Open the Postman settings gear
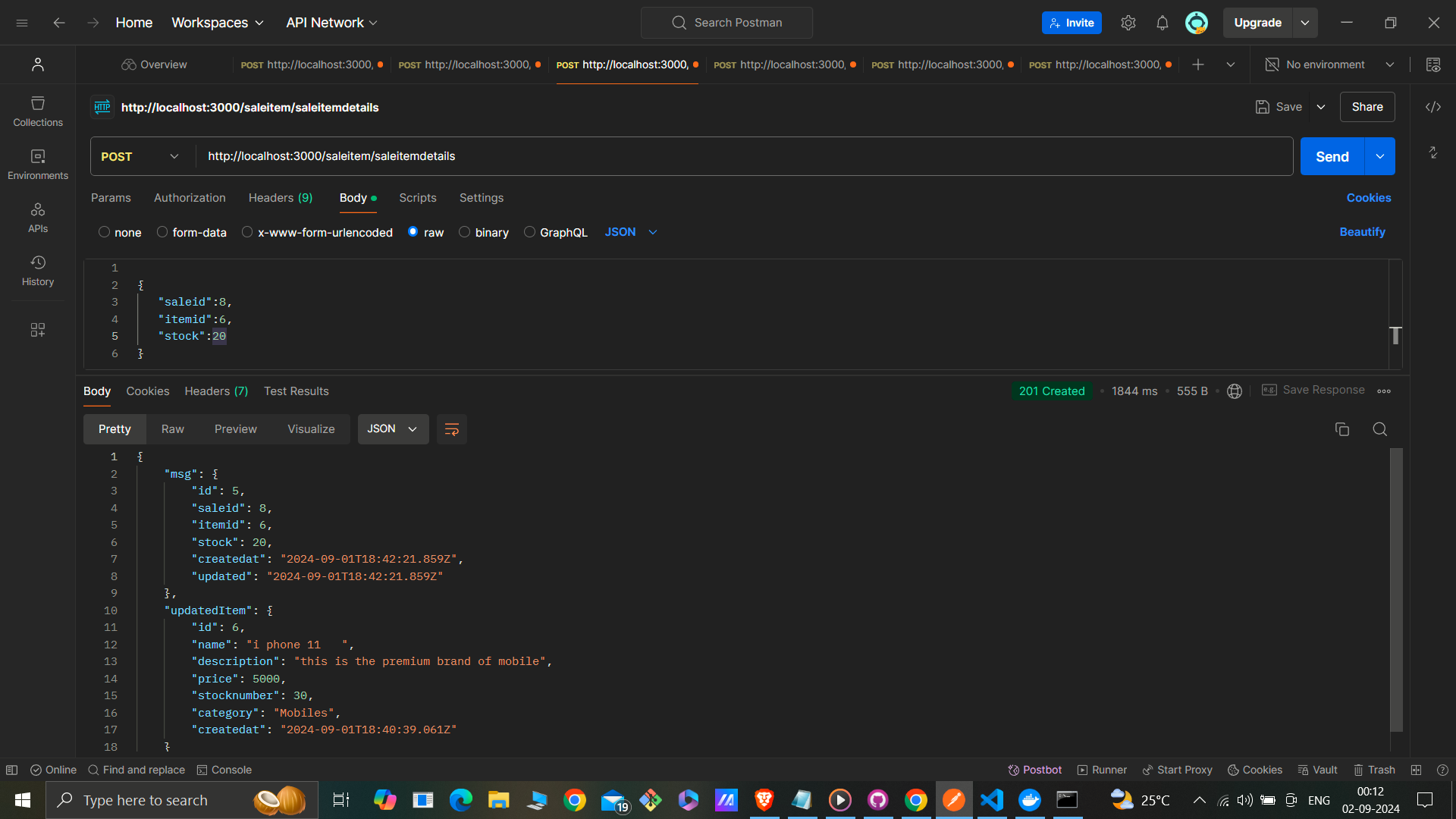The image size is (1456, 819). (1128, 23)
